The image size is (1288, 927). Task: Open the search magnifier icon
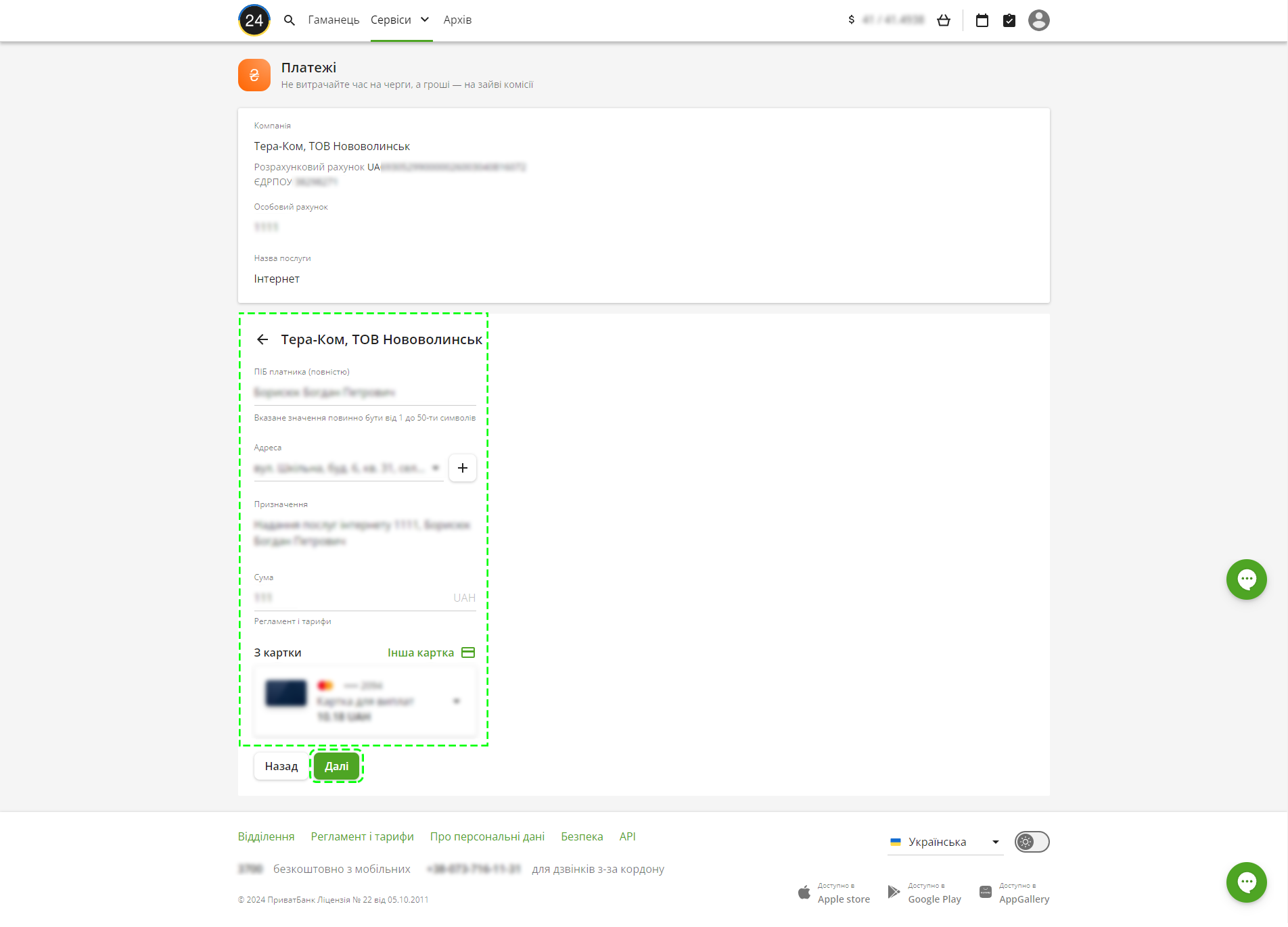click(290, 20)
